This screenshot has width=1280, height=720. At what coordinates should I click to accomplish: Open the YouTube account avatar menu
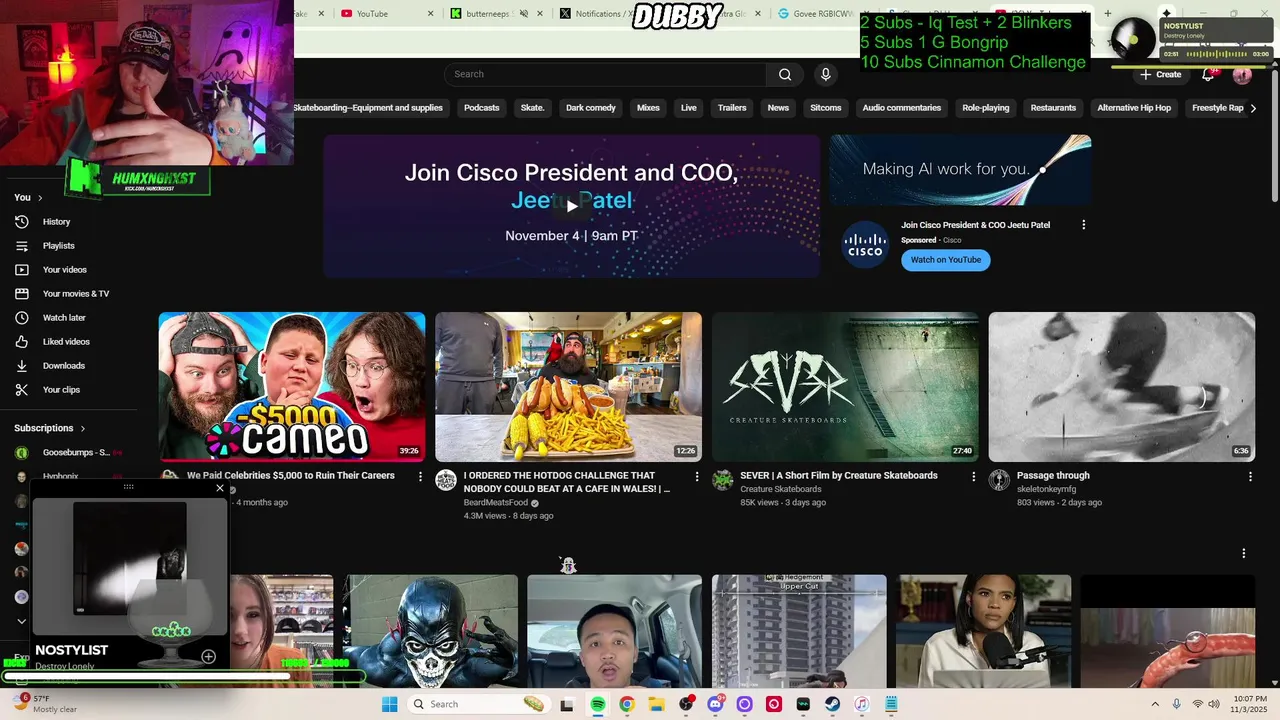click(1242, 75)
